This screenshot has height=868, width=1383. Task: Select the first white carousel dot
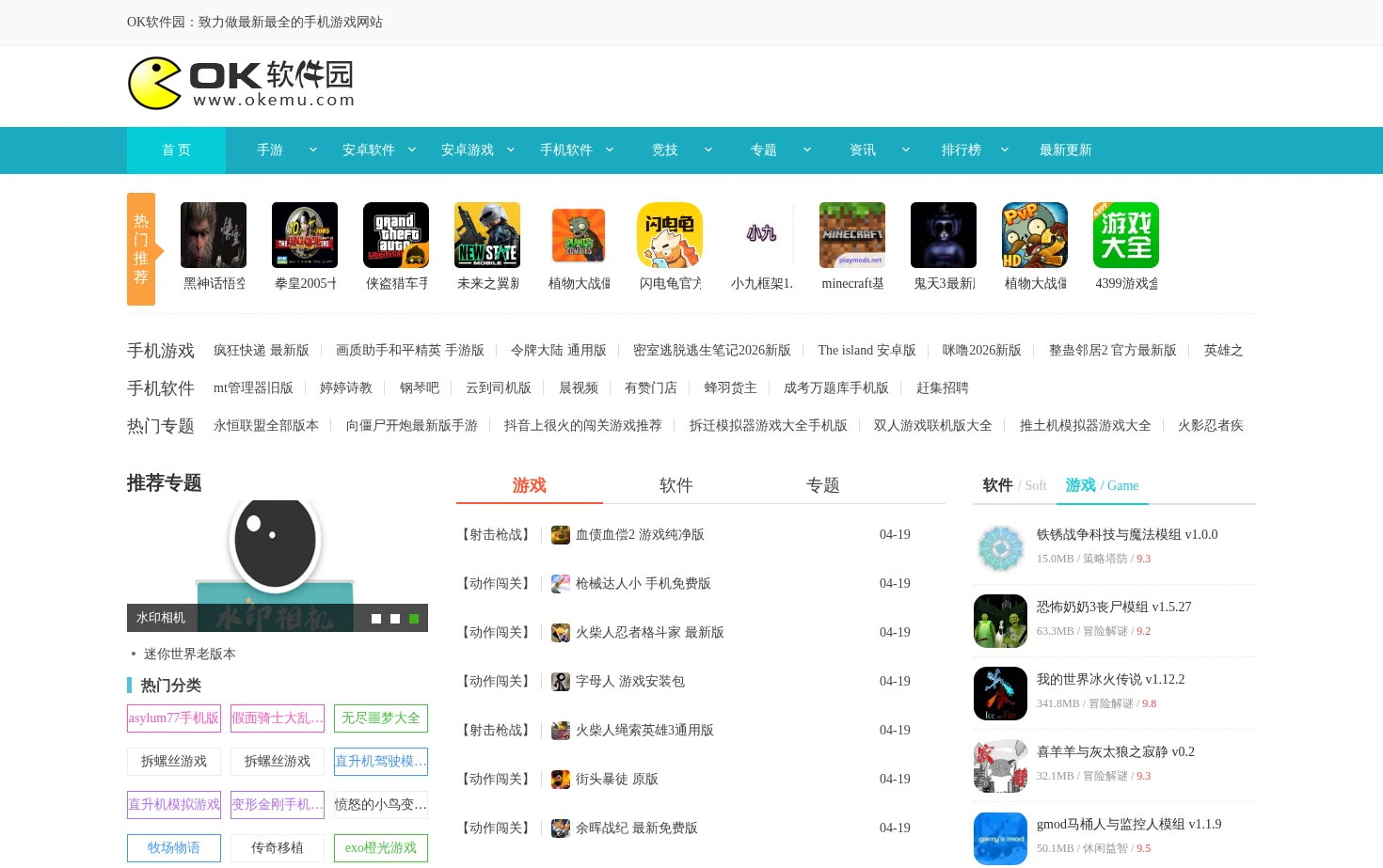(376, 619)
